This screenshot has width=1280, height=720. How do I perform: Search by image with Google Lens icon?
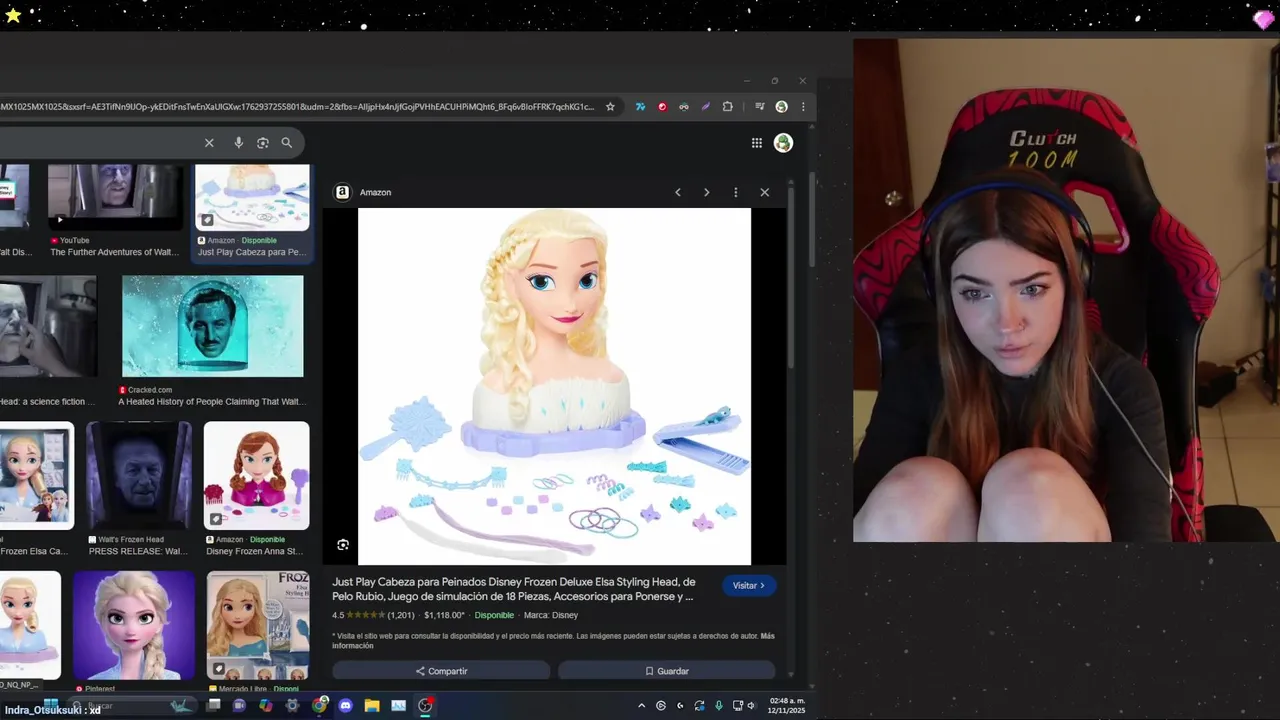pos(262,143)
